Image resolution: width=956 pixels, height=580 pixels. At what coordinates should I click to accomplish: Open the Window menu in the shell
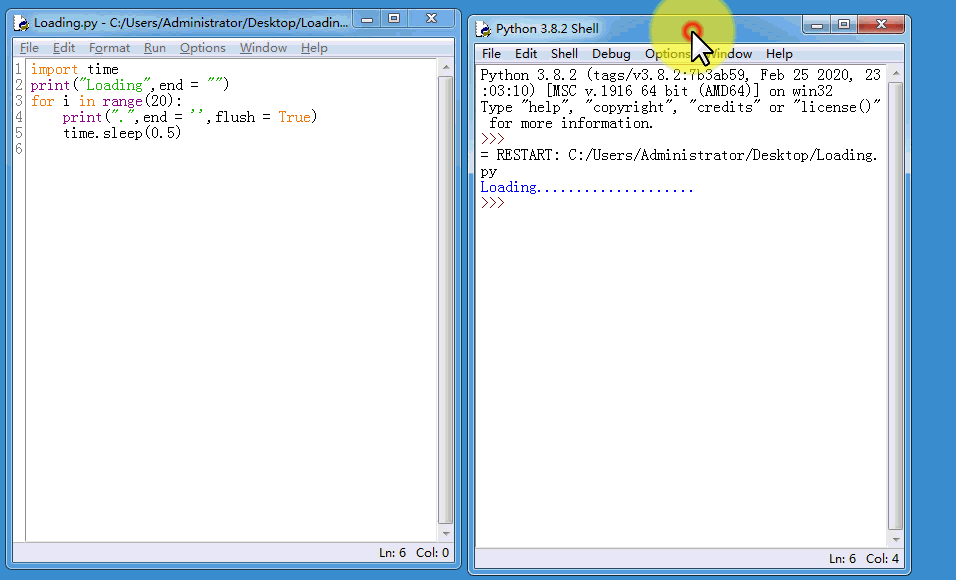click(729, 53)
